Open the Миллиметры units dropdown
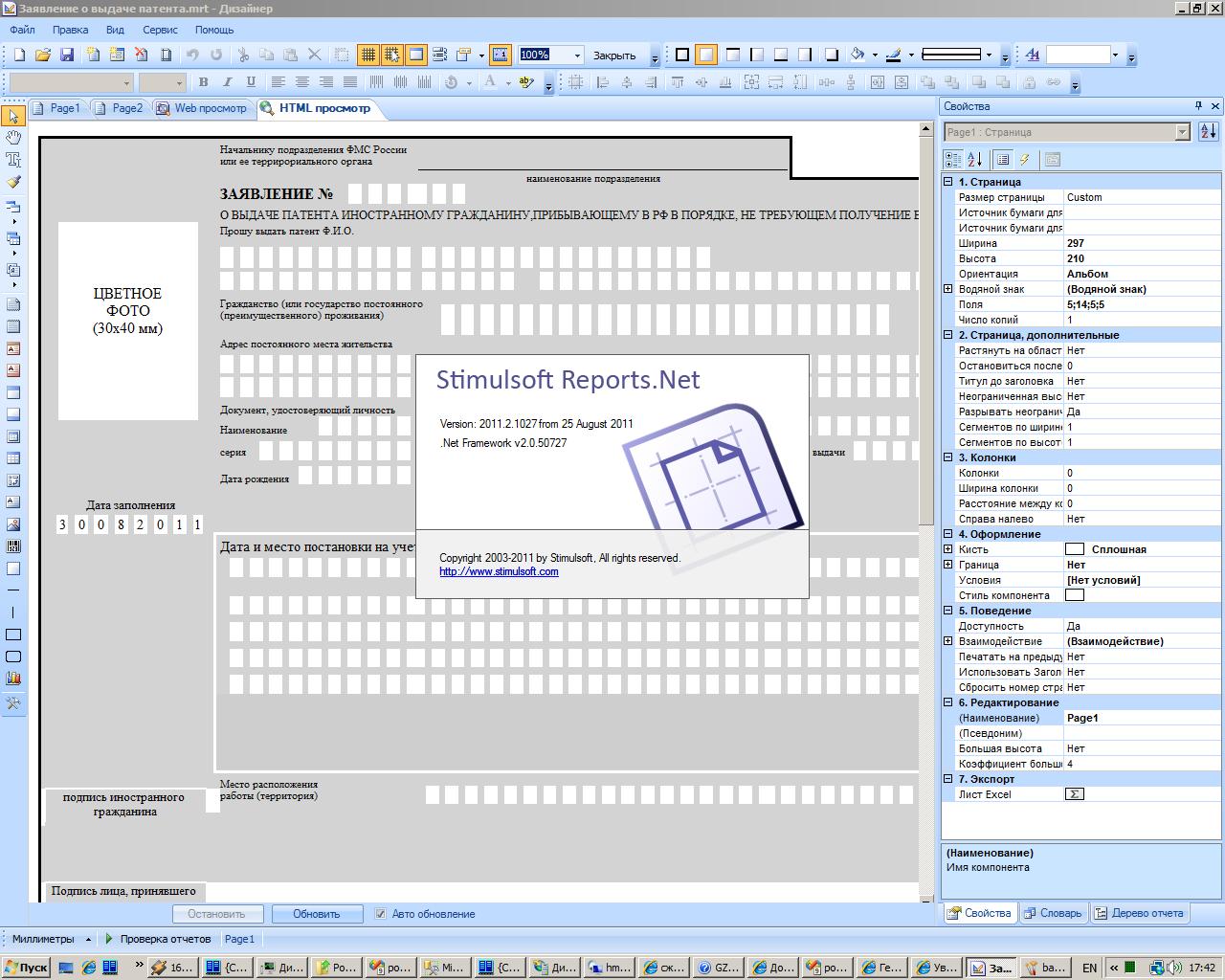 pyautogui.click(x=88, y=939)
